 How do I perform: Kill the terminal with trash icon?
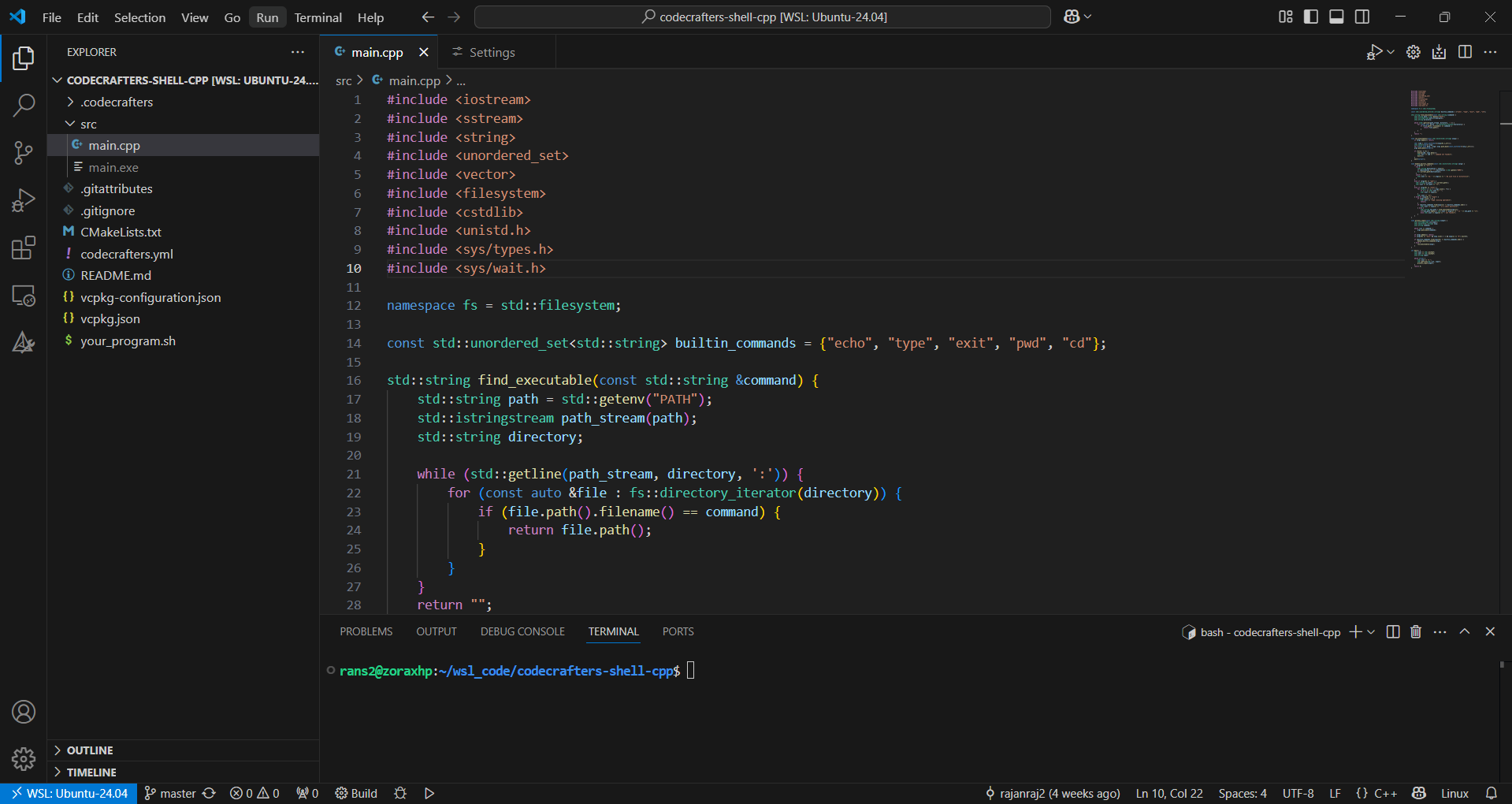(x=1416, y=631)
